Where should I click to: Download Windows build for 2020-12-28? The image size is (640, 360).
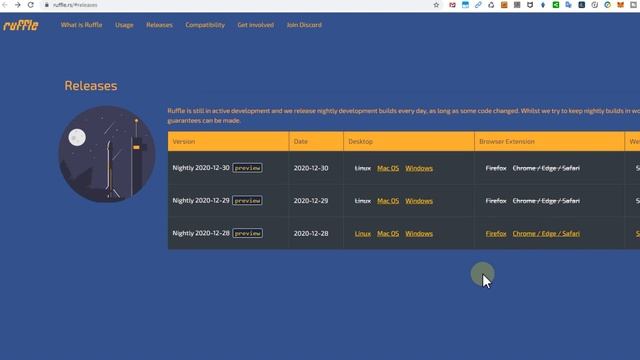pyautogui.click(x=419, y=233)
